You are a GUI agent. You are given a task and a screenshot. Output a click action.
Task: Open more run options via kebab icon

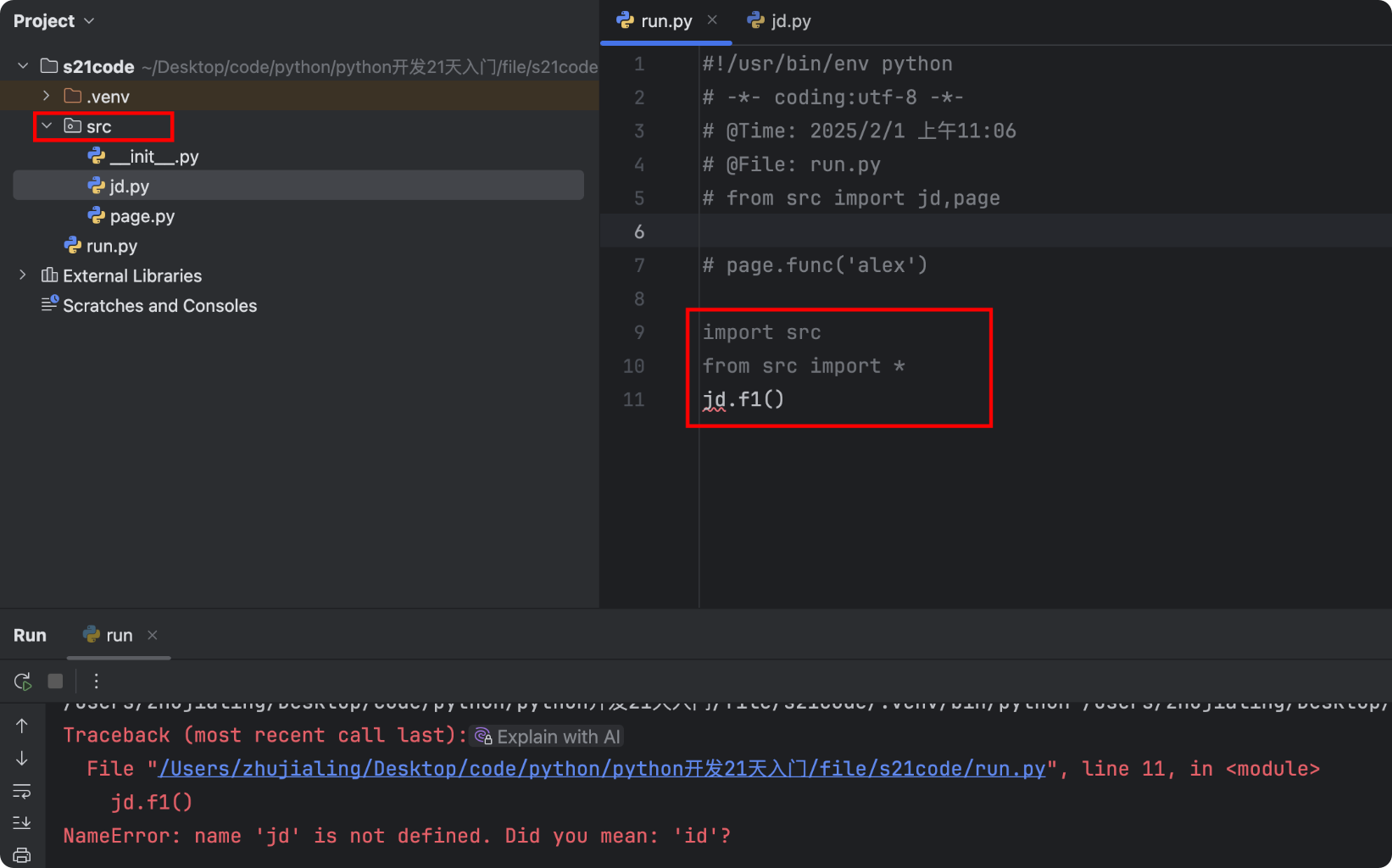point(96,681)
